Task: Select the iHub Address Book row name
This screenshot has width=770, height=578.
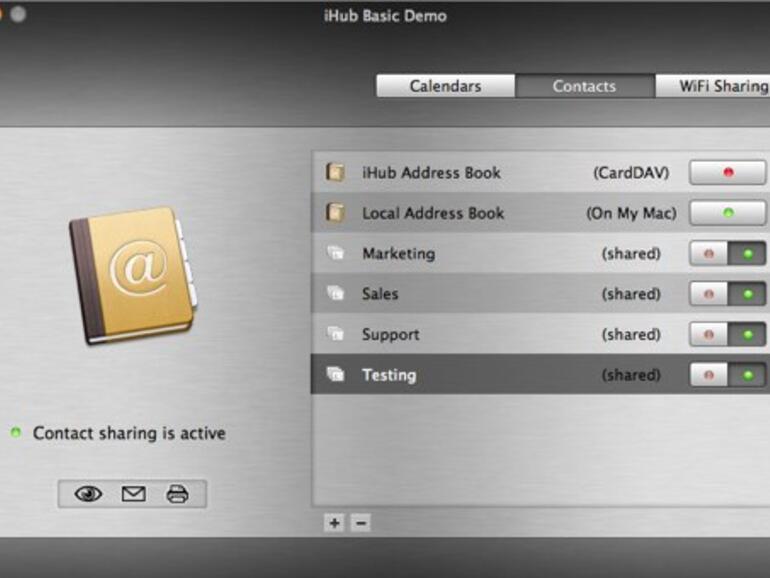Action: click(x=431, y=173)
